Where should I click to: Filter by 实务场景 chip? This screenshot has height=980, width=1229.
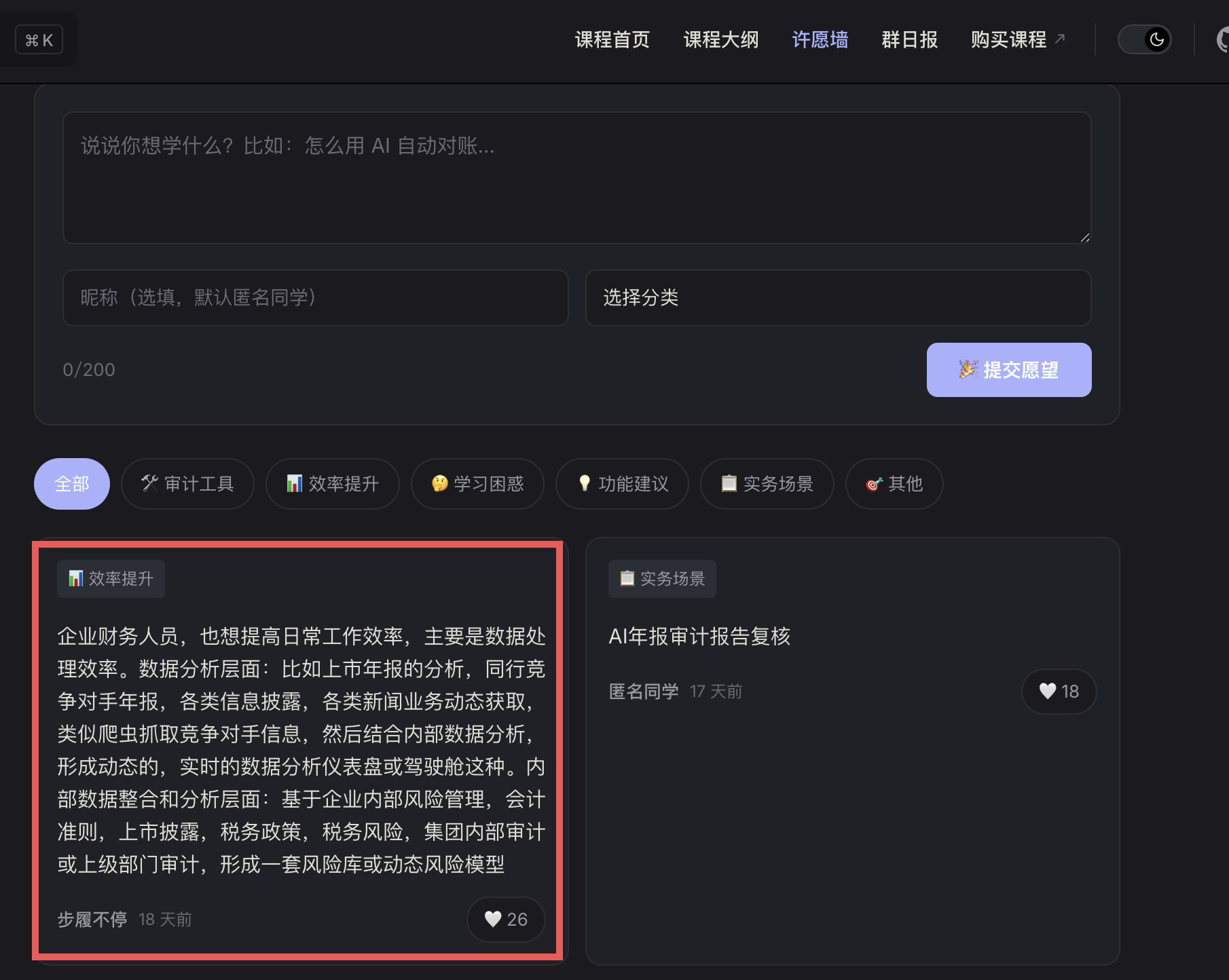767,484
